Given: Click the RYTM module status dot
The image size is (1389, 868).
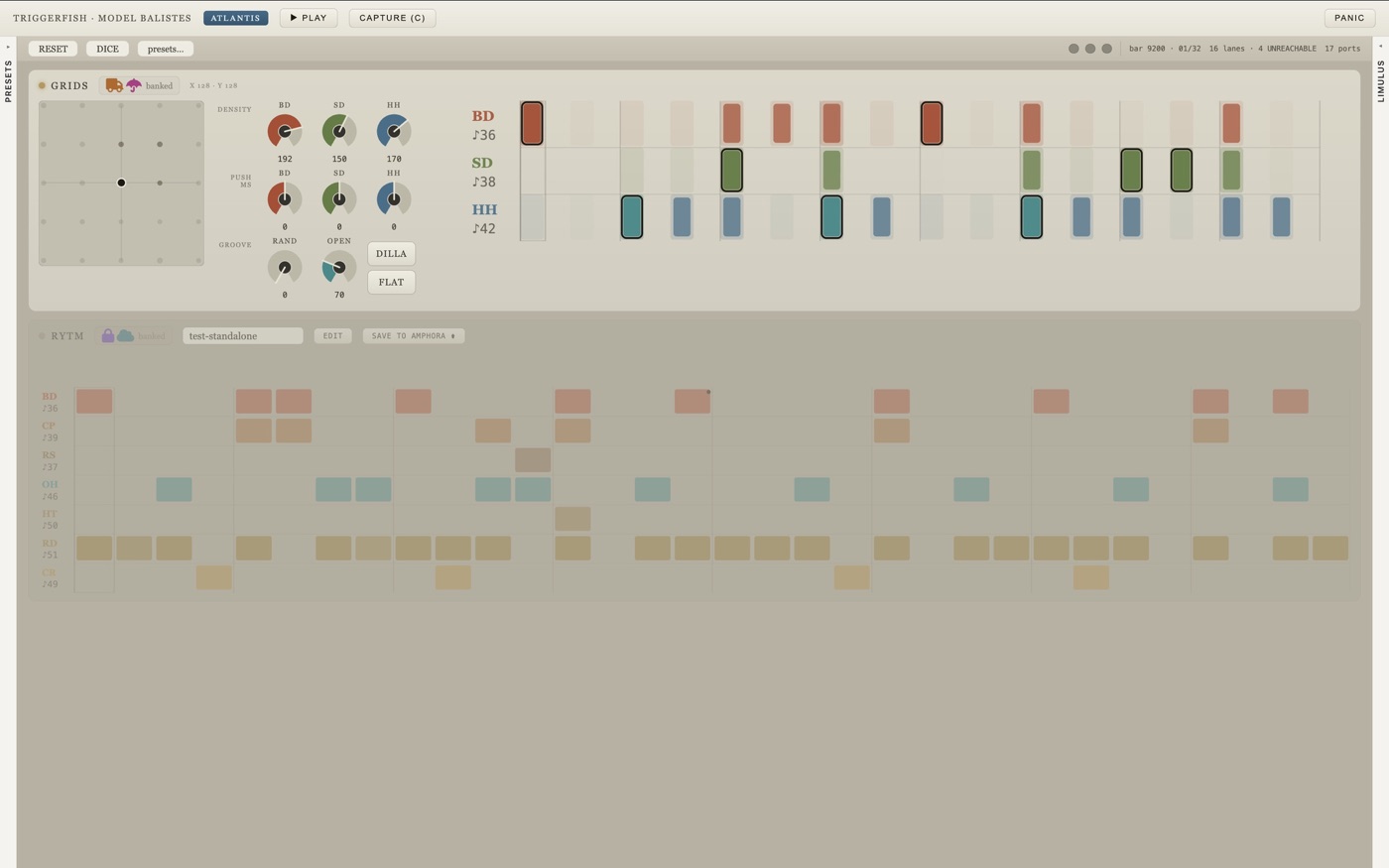Looking at the screenshot, I should click(x=42, y=336).
